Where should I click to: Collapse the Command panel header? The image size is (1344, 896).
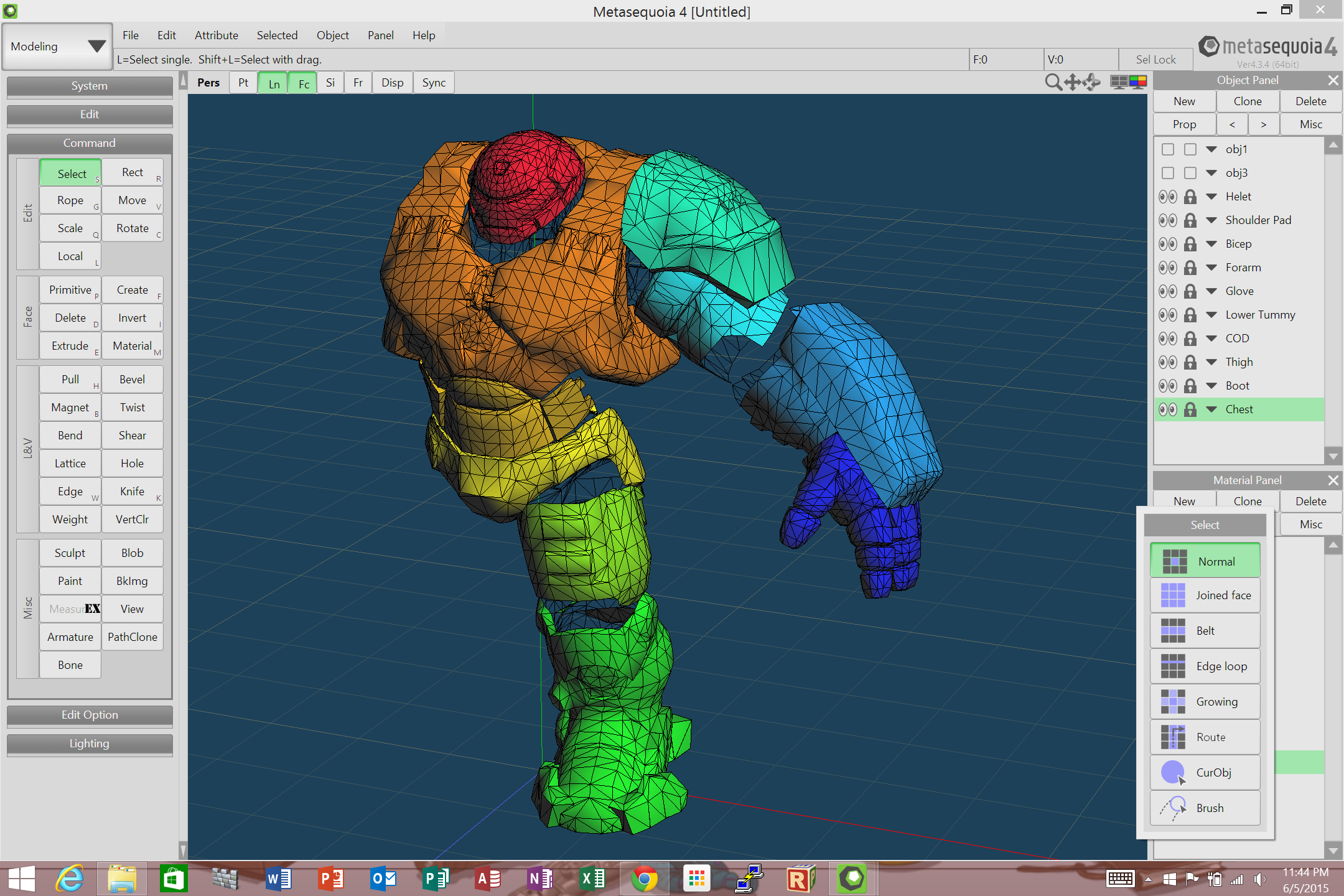pyautogui.click(x=90, y=143)
